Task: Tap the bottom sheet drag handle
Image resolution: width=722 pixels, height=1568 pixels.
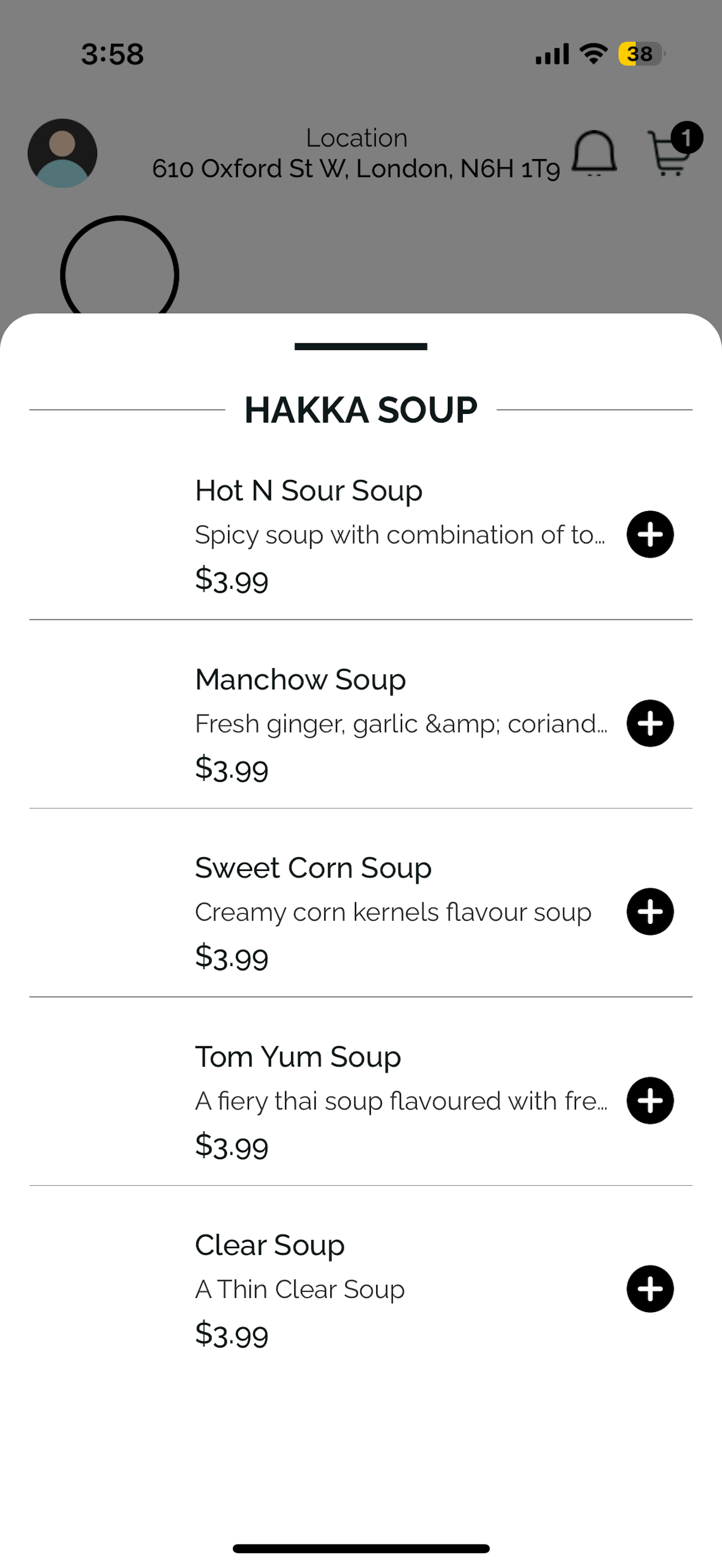Action: click(360, 346)
